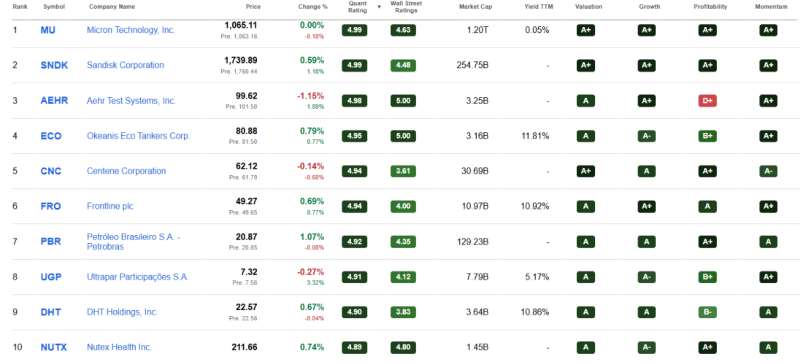Sort by the Change % column header
The height and width of the screenshot is (364, 800).
[x=313, y=7]
